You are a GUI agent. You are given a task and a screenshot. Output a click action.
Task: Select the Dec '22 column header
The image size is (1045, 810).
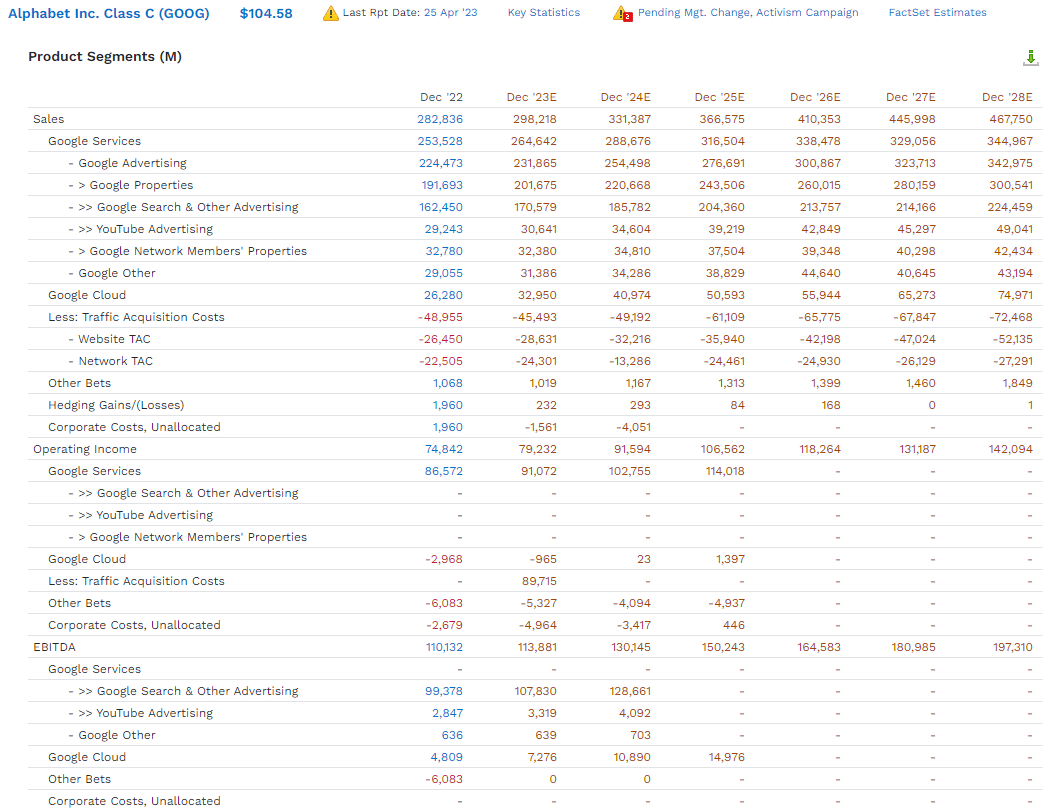tap(441, 97)
